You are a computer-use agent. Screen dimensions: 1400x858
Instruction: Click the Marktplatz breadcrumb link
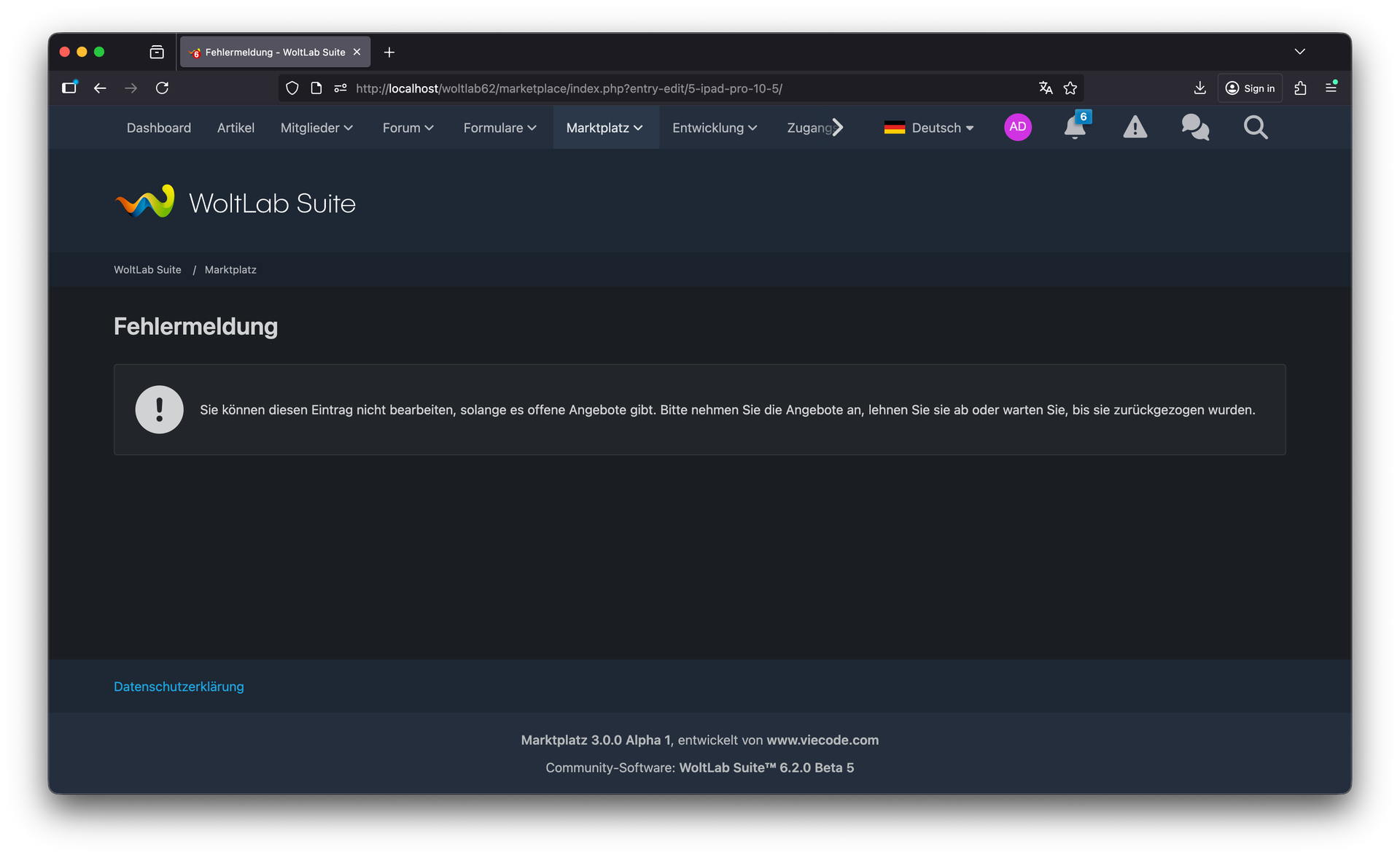pyautogui.click(x=230, y=270)
